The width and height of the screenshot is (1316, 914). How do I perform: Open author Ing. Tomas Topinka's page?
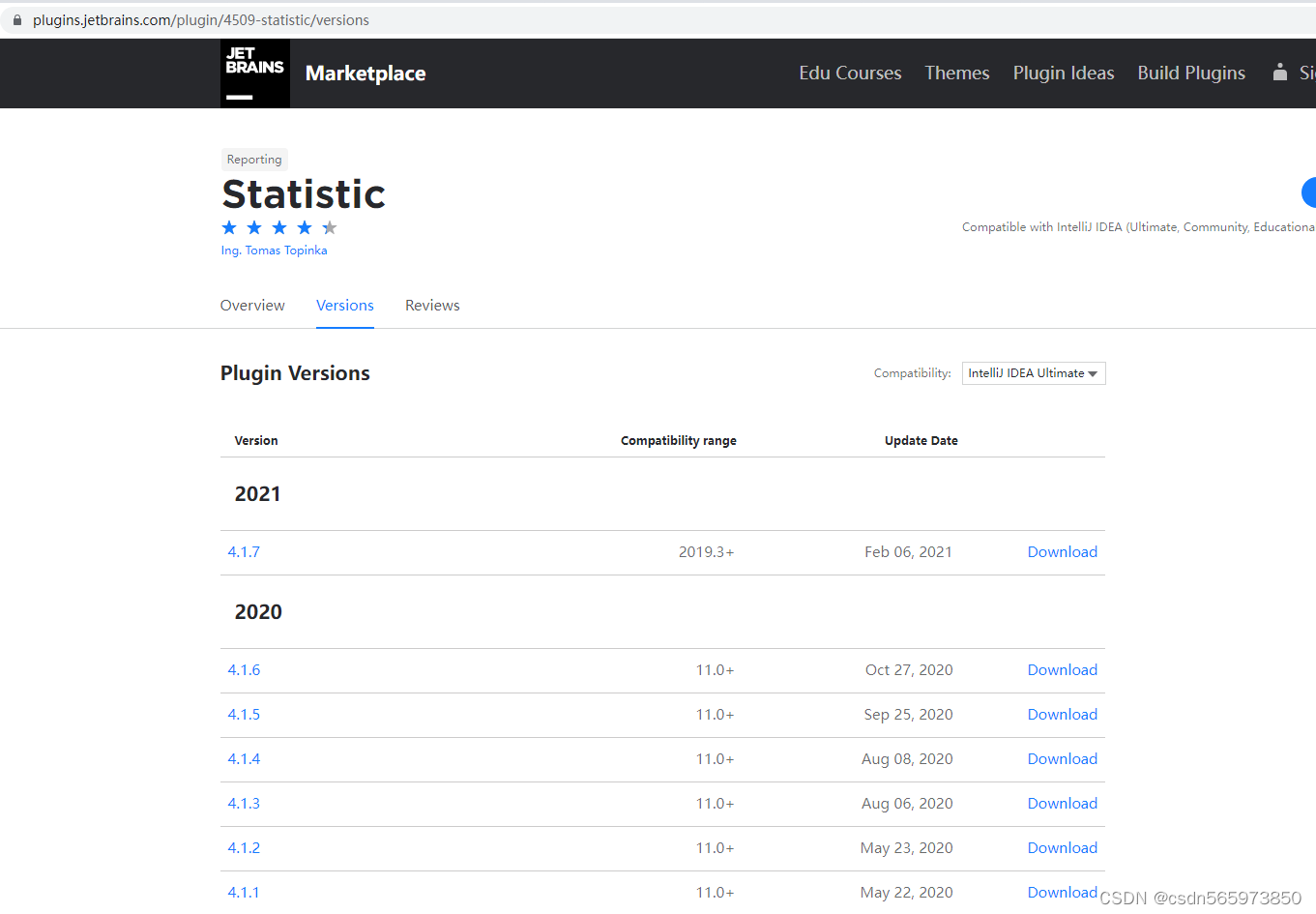click(274, 251)
